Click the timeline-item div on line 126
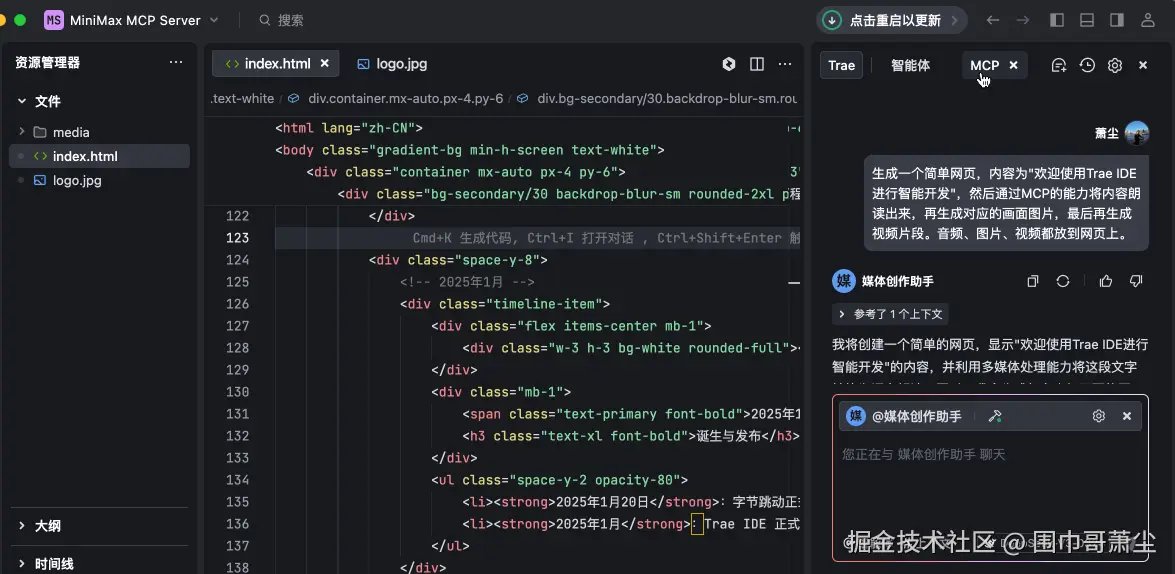The width and height of the screenshot is (1175, 574). 505,303
